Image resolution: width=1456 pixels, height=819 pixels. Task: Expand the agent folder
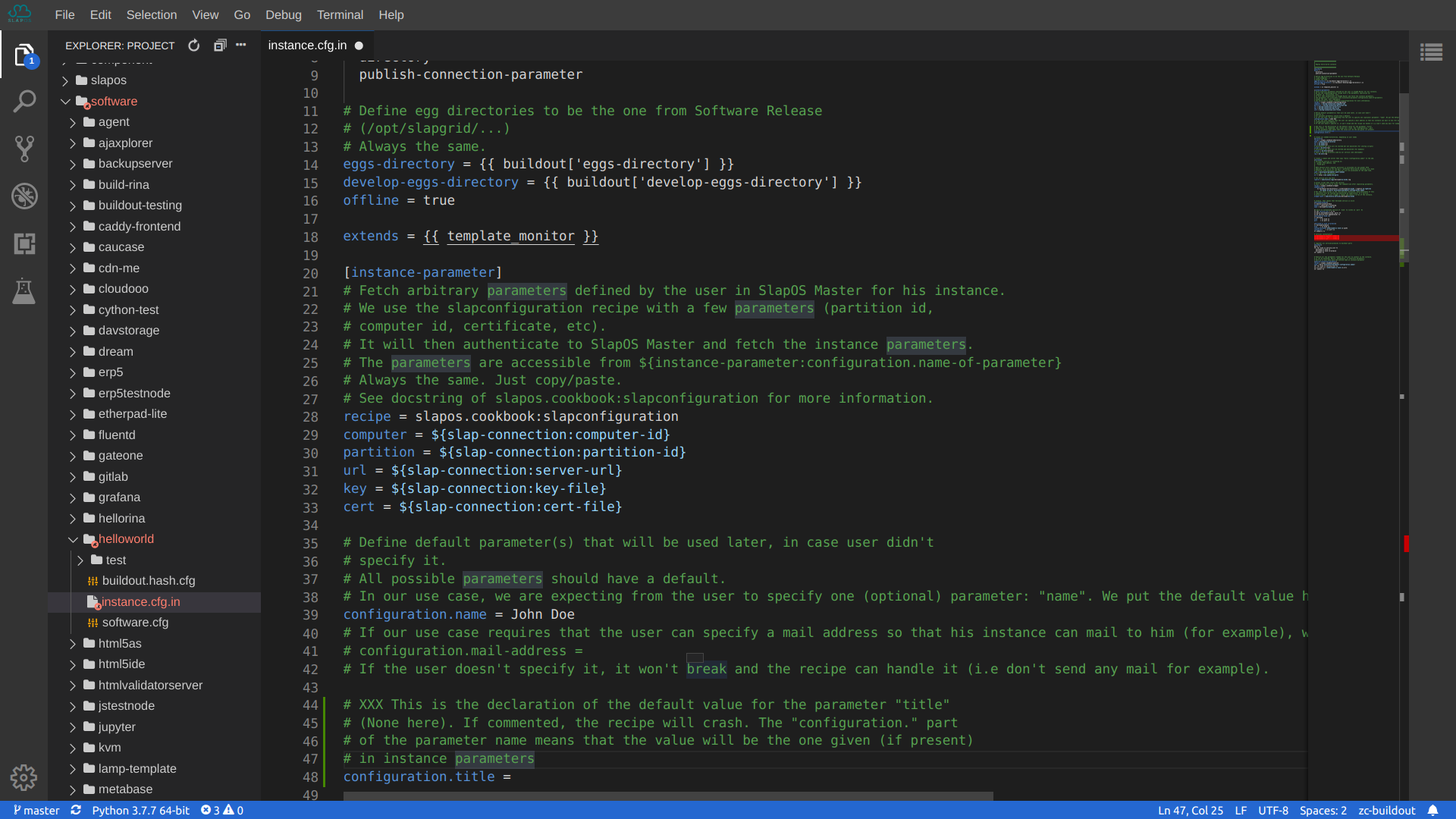[x=73, y=122]
